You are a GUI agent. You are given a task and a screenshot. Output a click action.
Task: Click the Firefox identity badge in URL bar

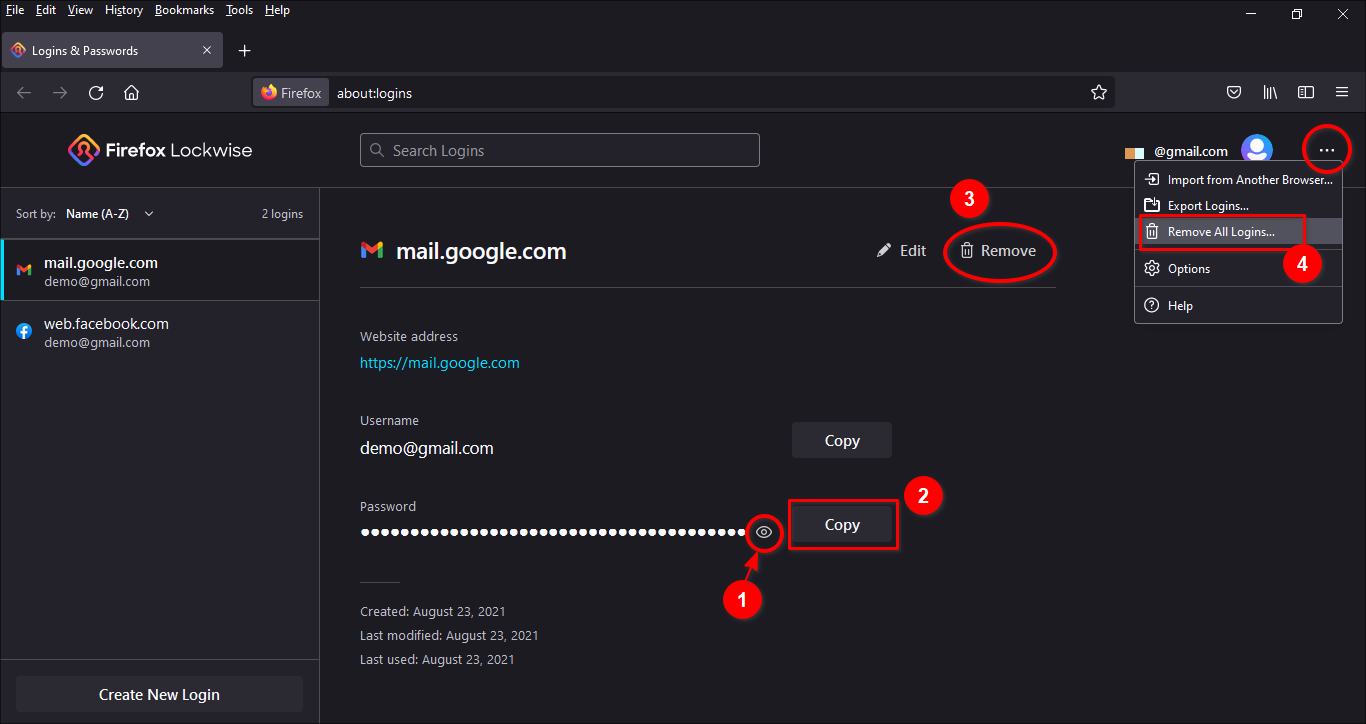(291, 93)
